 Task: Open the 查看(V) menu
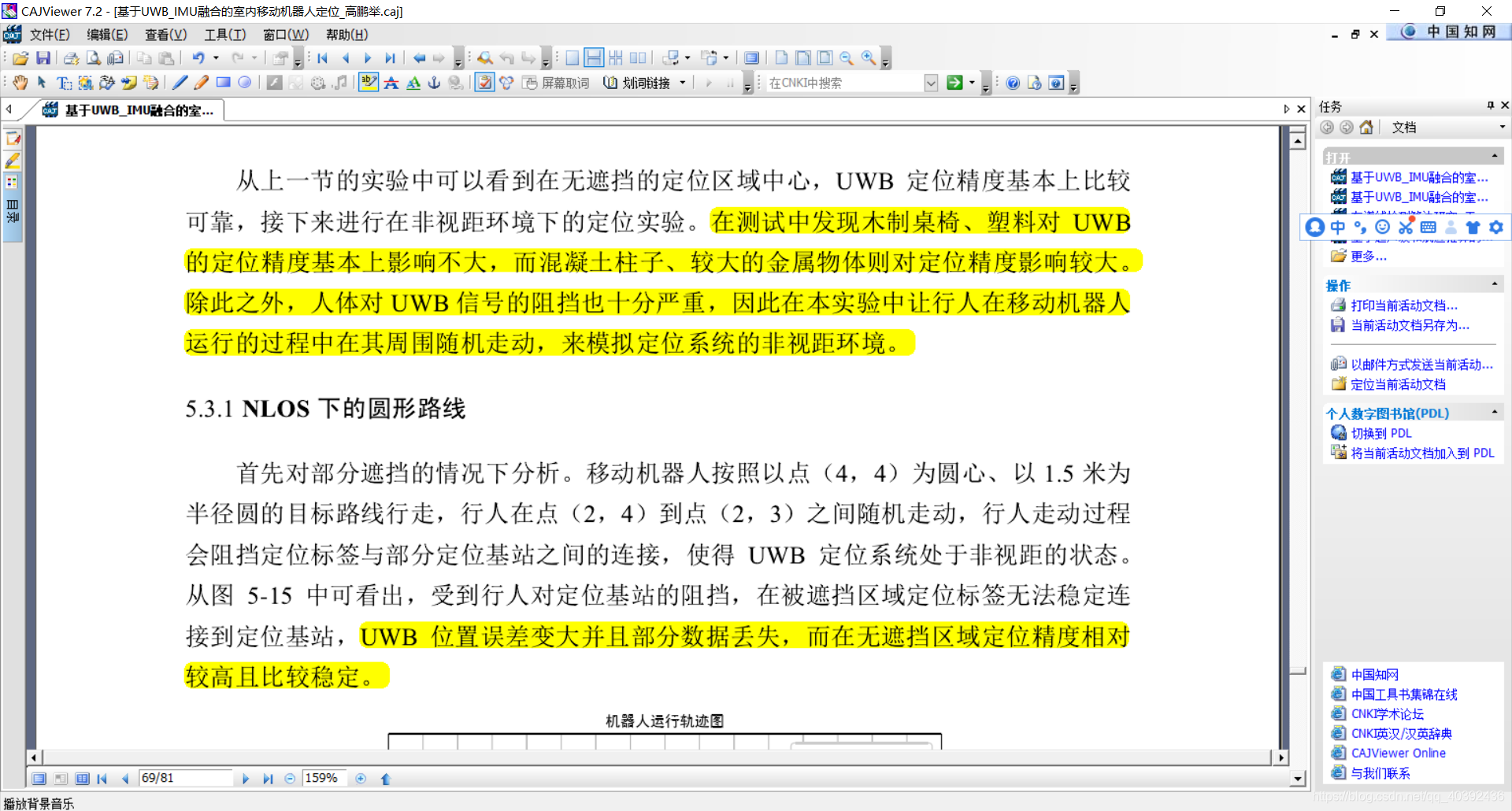[x=166, y=35]
